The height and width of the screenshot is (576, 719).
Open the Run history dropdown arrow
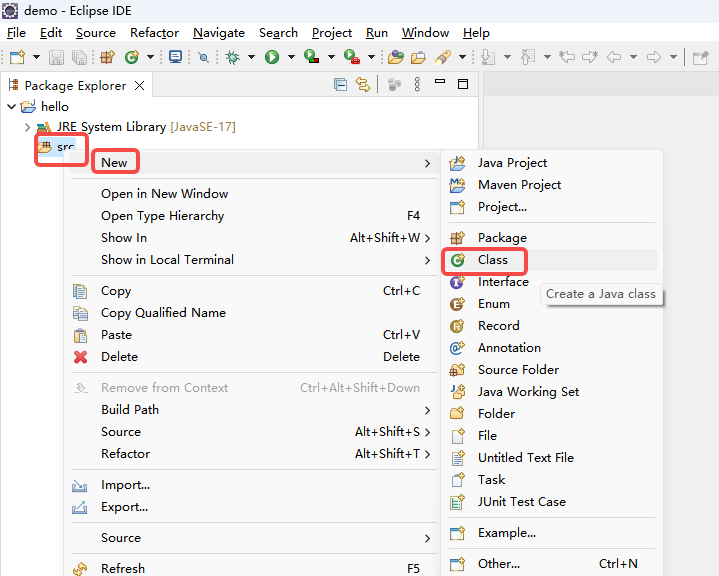tap(291, 58)
